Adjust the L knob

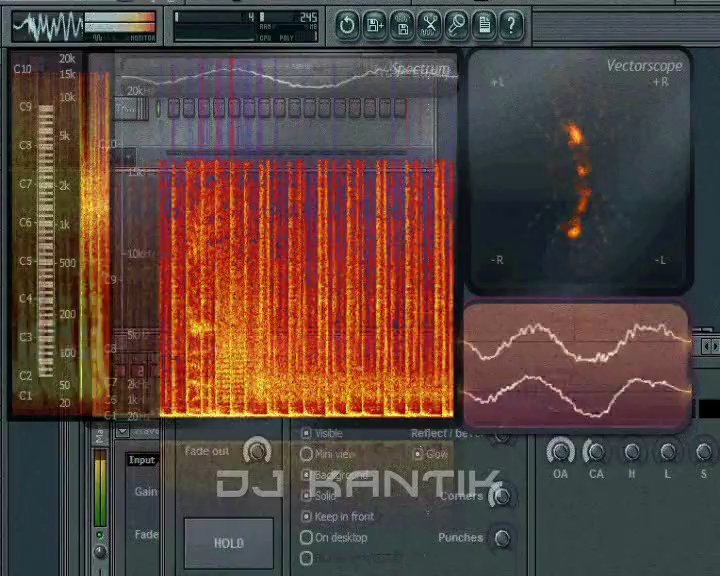point(668,452)
